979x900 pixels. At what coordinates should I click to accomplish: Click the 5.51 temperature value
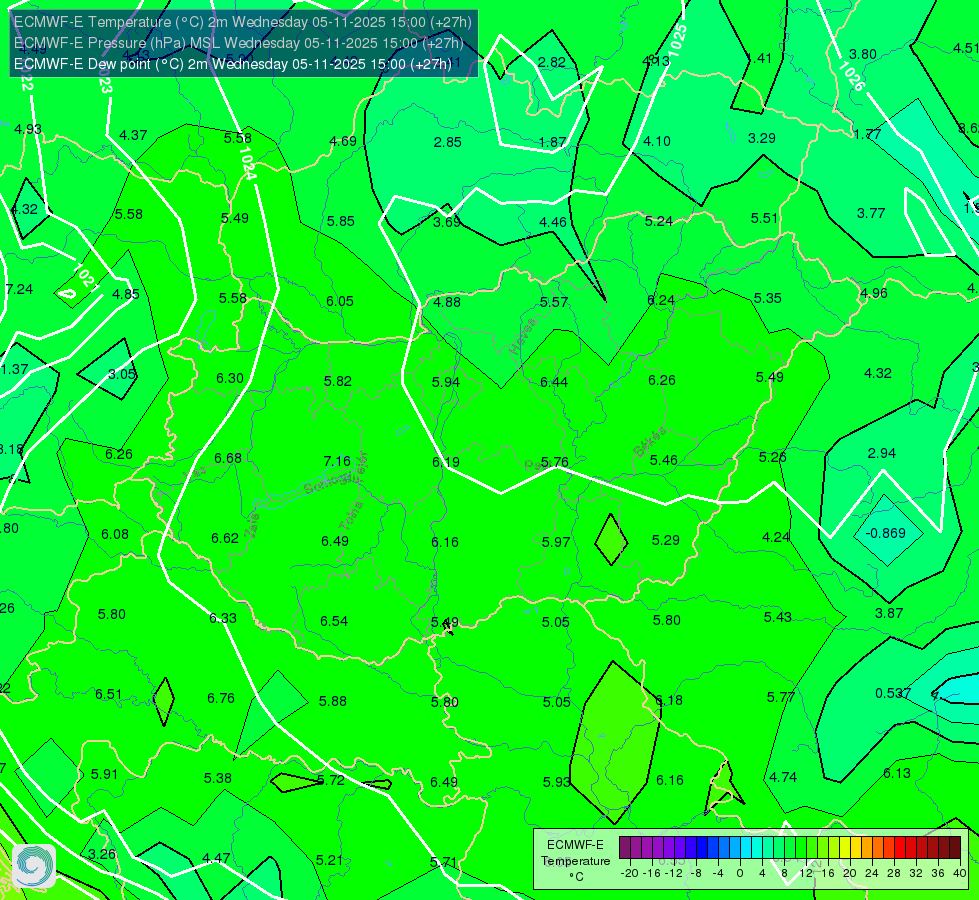point(764,218)
